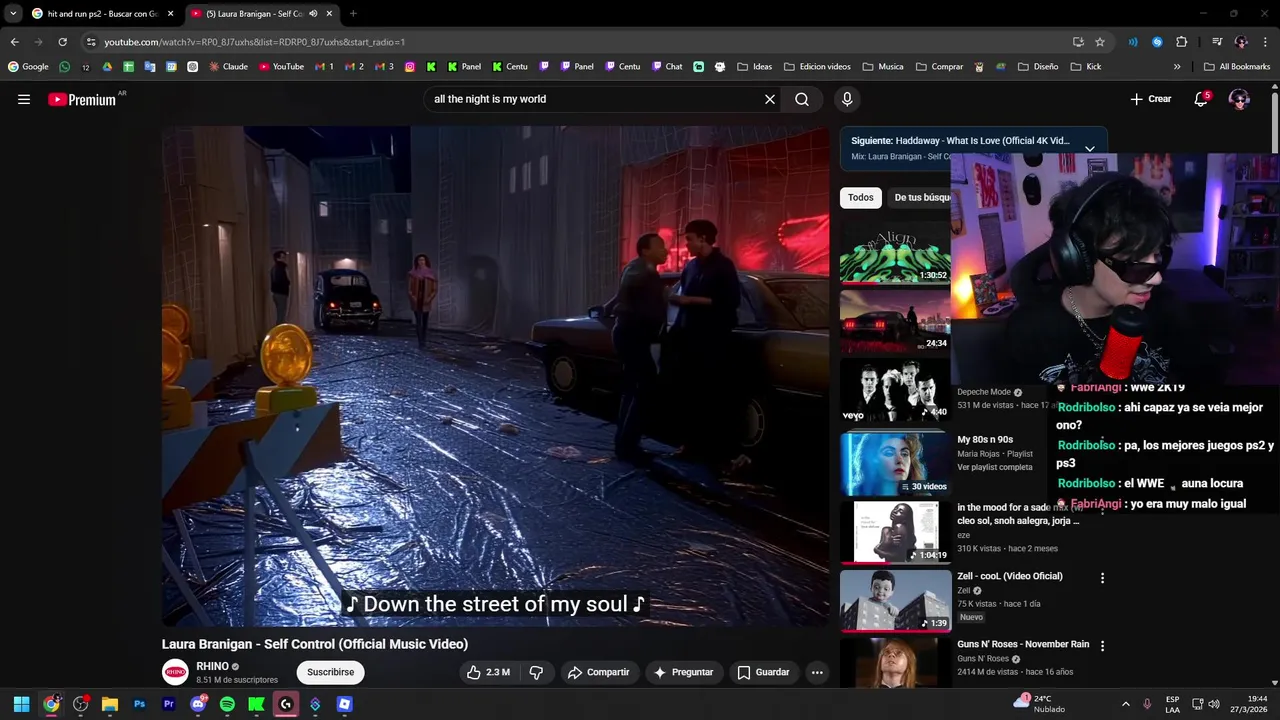Open the Google bookmark
The height and width of the screenshot is (720, 1280).
point(28,67)
